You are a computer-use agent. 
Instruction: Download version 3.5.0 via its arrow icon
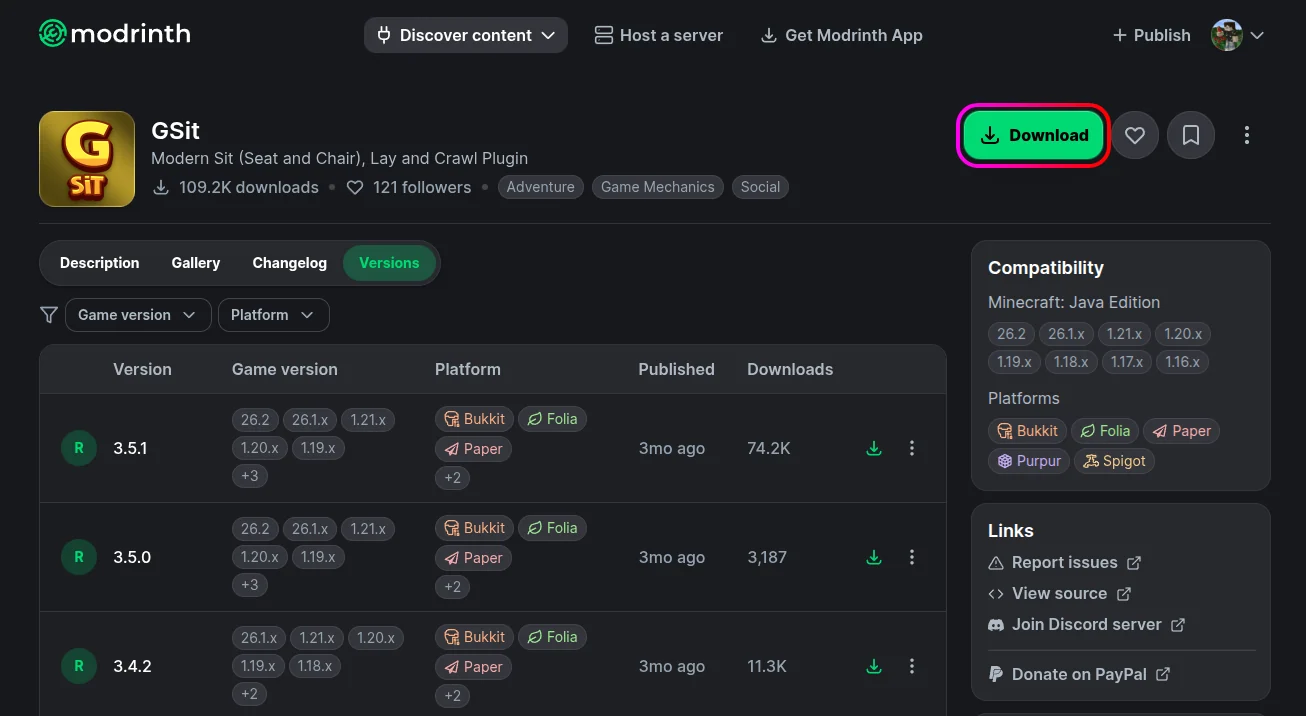click(x=874, y=557)
